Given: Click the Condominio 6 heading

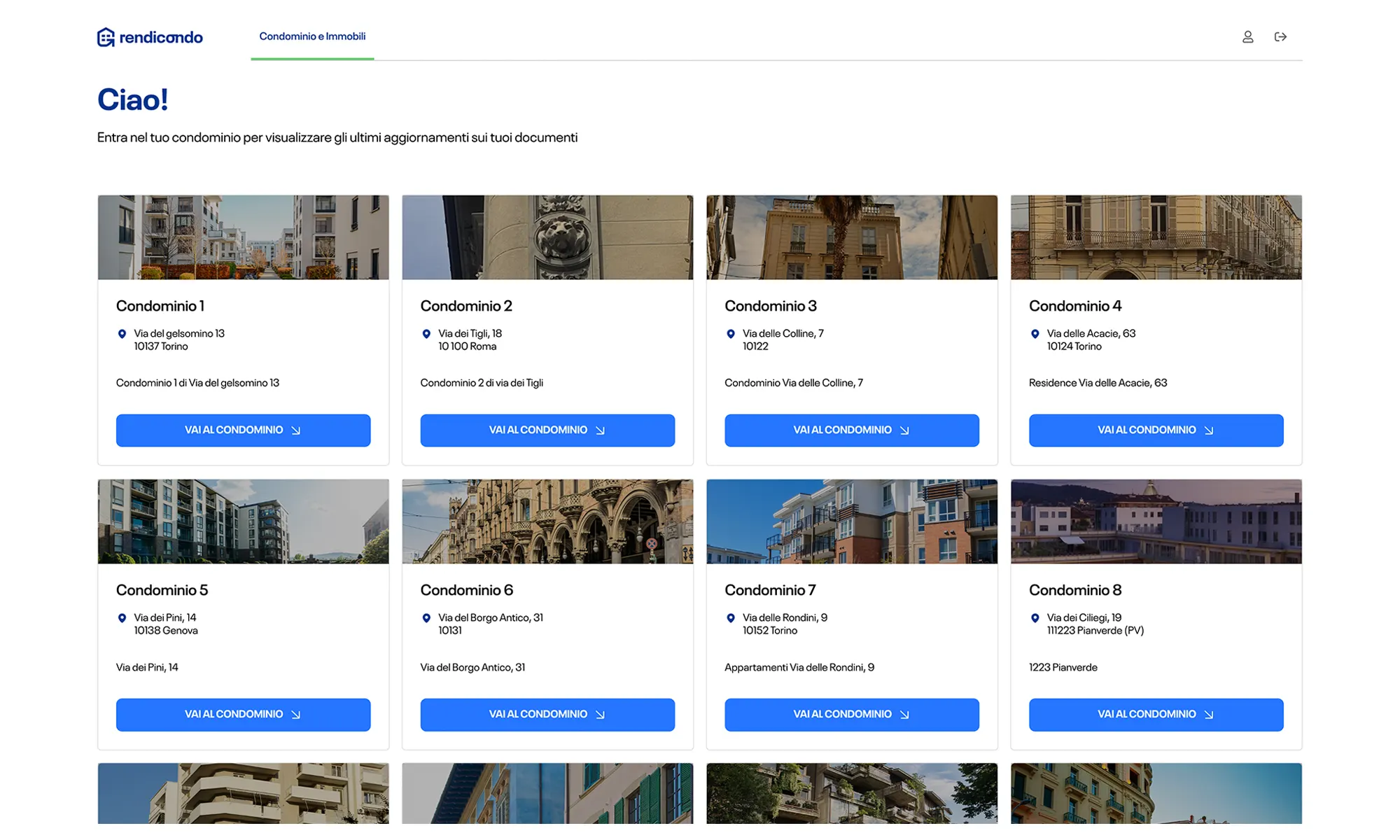Looking at the screenshot, I should click(467, 590).
